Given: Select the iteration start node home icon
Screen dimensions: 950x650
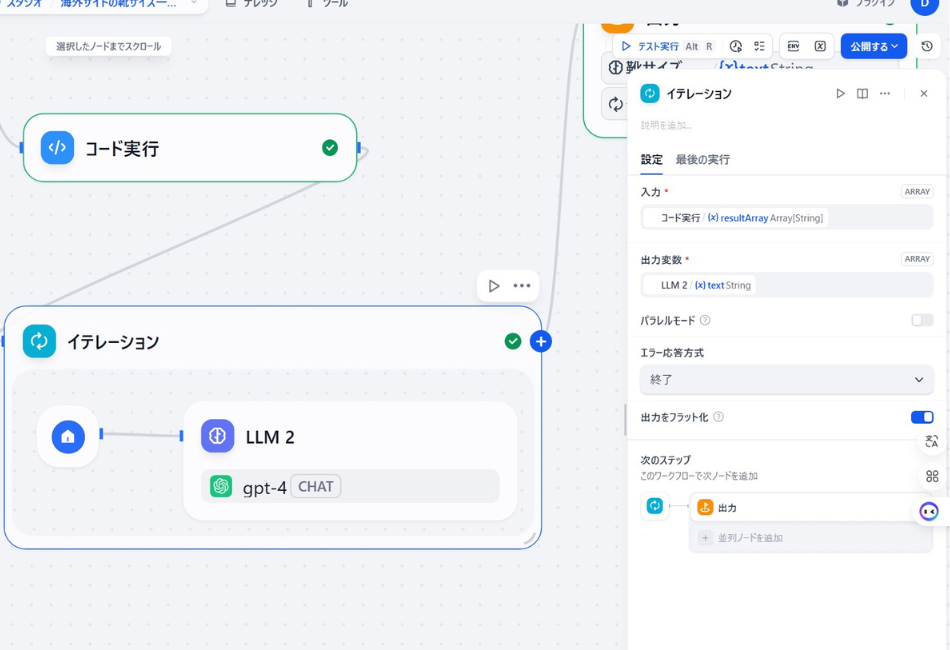Looking at the screenshot, I should coord(66,436).
